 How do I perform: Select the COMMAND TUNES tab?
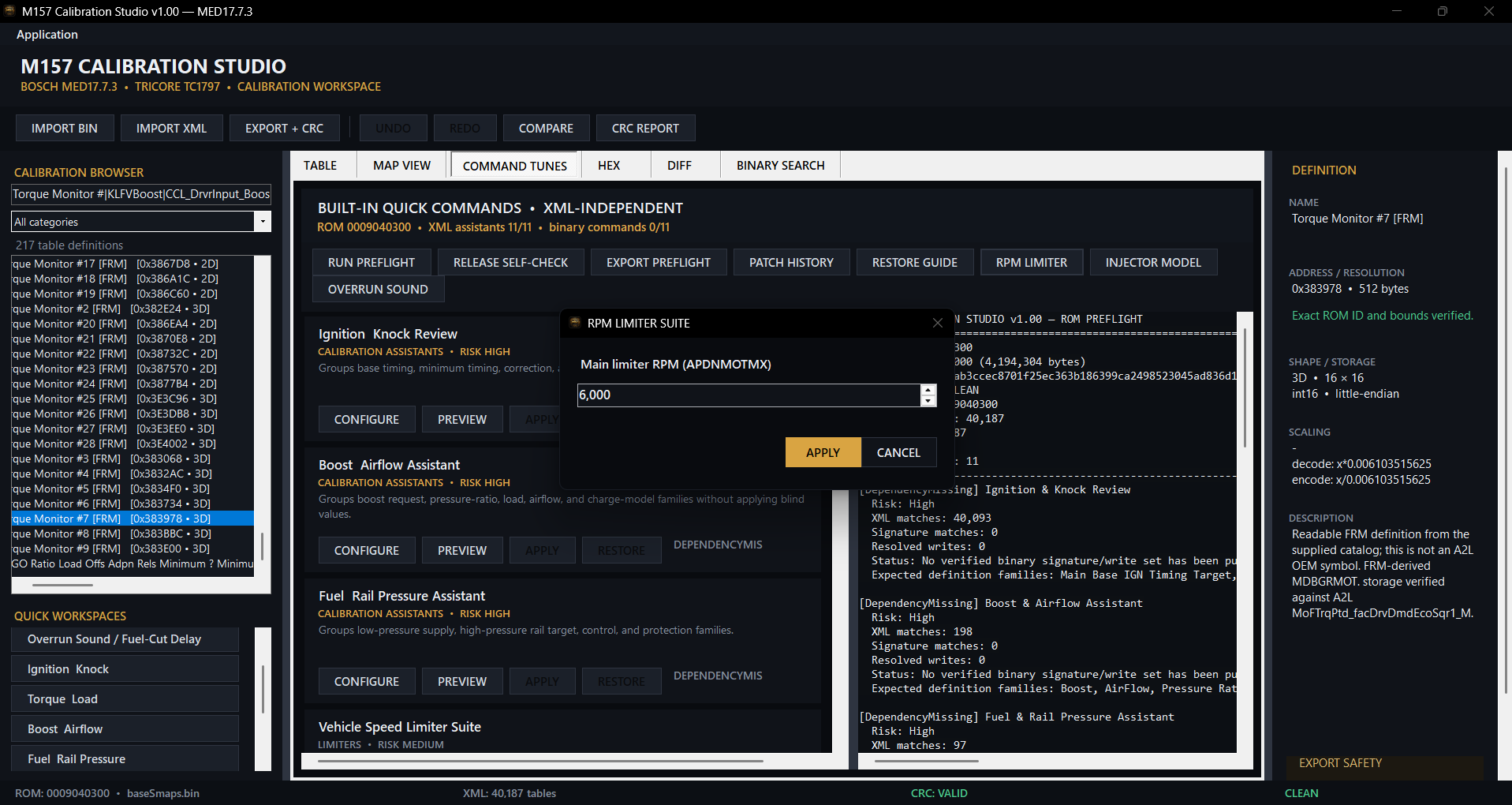515,166
